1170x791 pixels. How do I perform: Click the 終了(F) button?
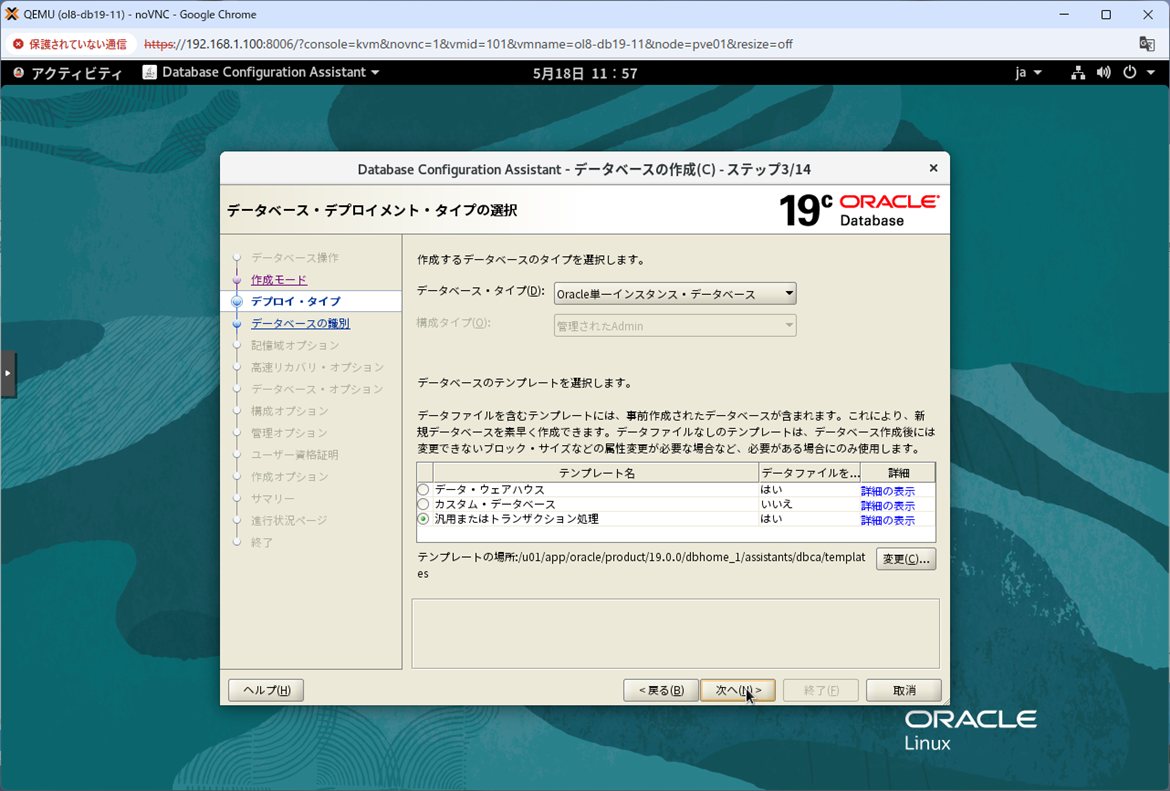(821, 690)
